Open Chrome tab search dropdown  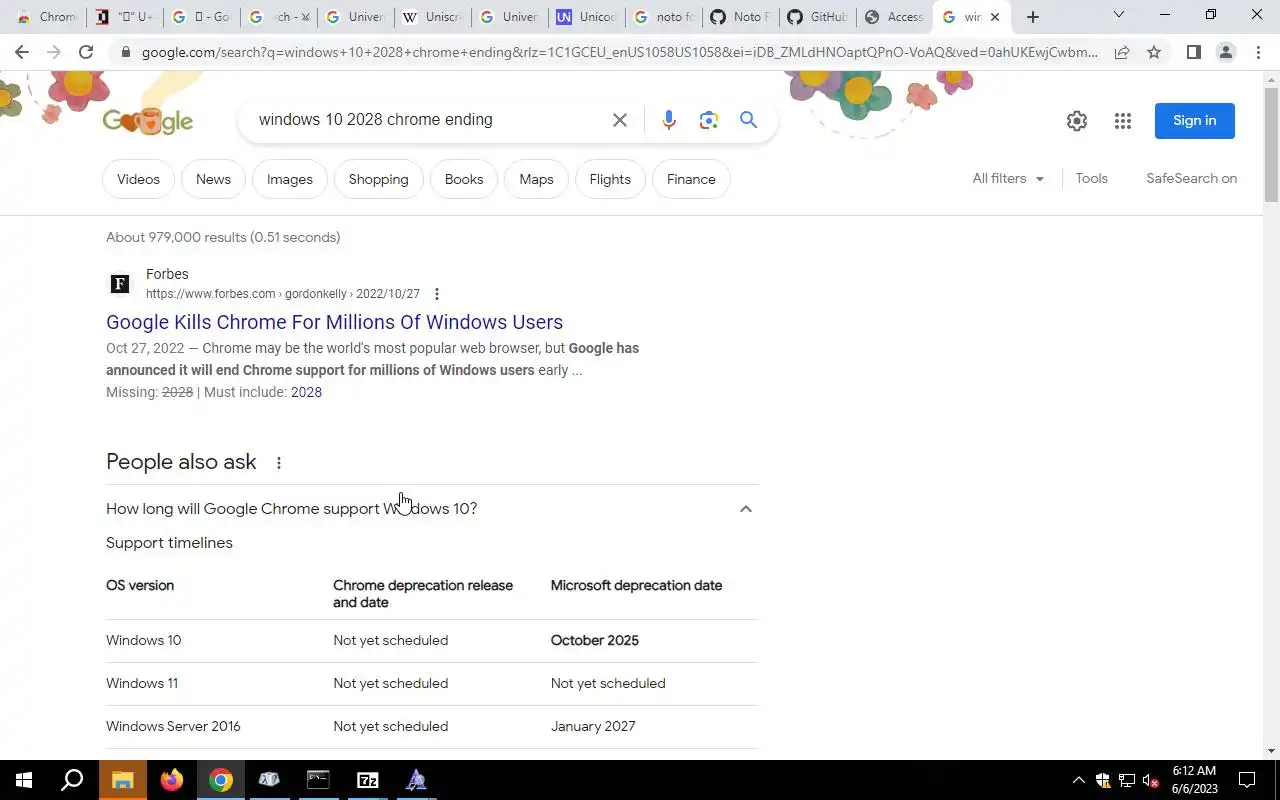(x=1119, y=15)
